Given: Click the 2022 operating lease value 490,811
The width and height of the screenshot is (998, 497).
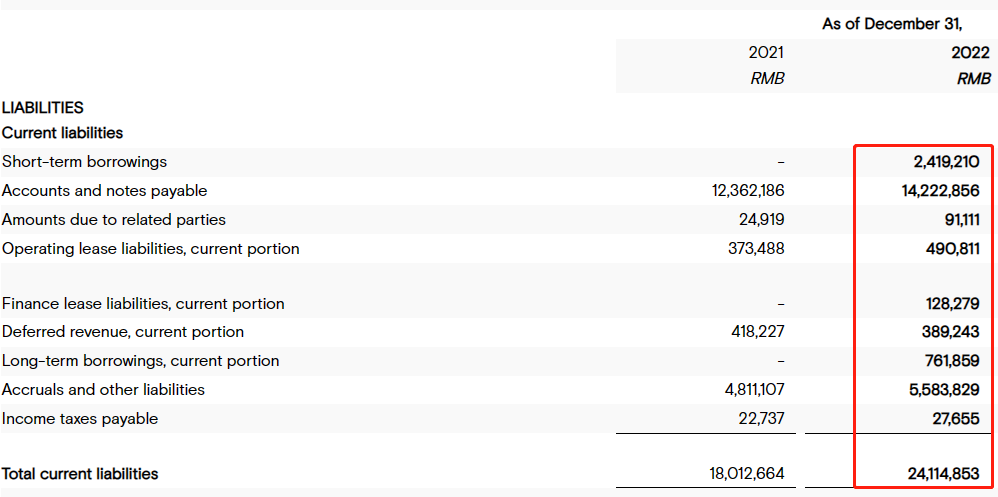Looking at the screenshot, I should click(x=952, y=249).
